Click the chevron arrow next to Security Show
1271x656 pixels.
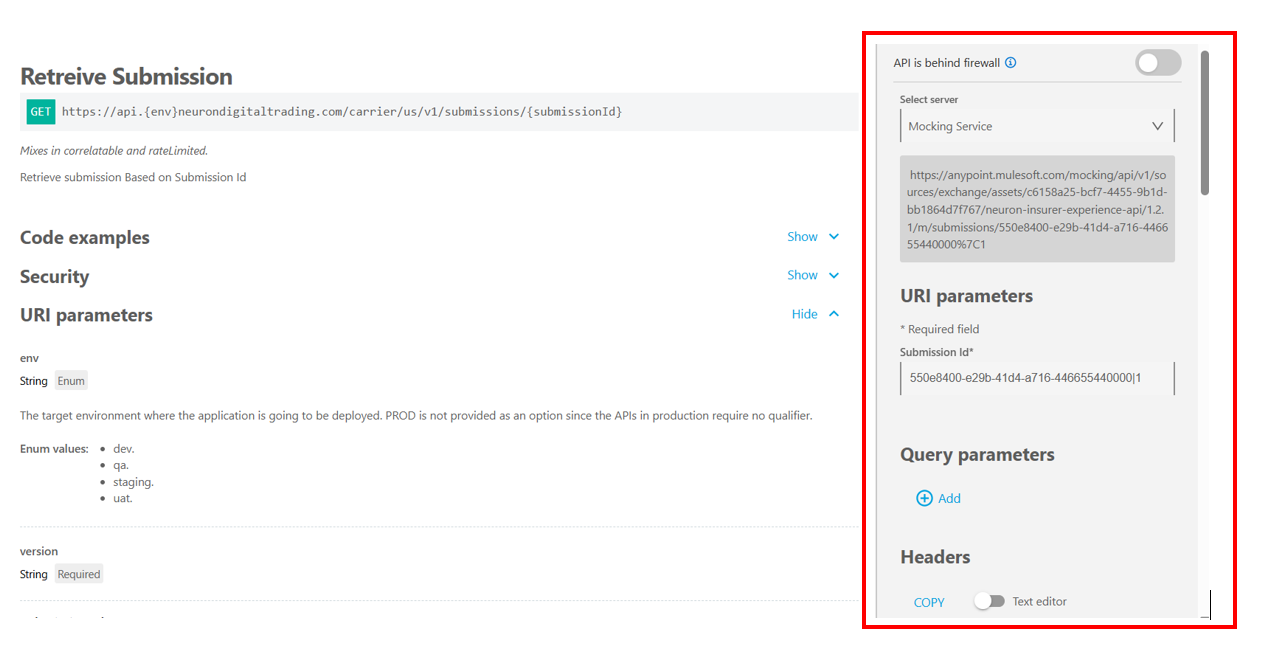[835, 275]
